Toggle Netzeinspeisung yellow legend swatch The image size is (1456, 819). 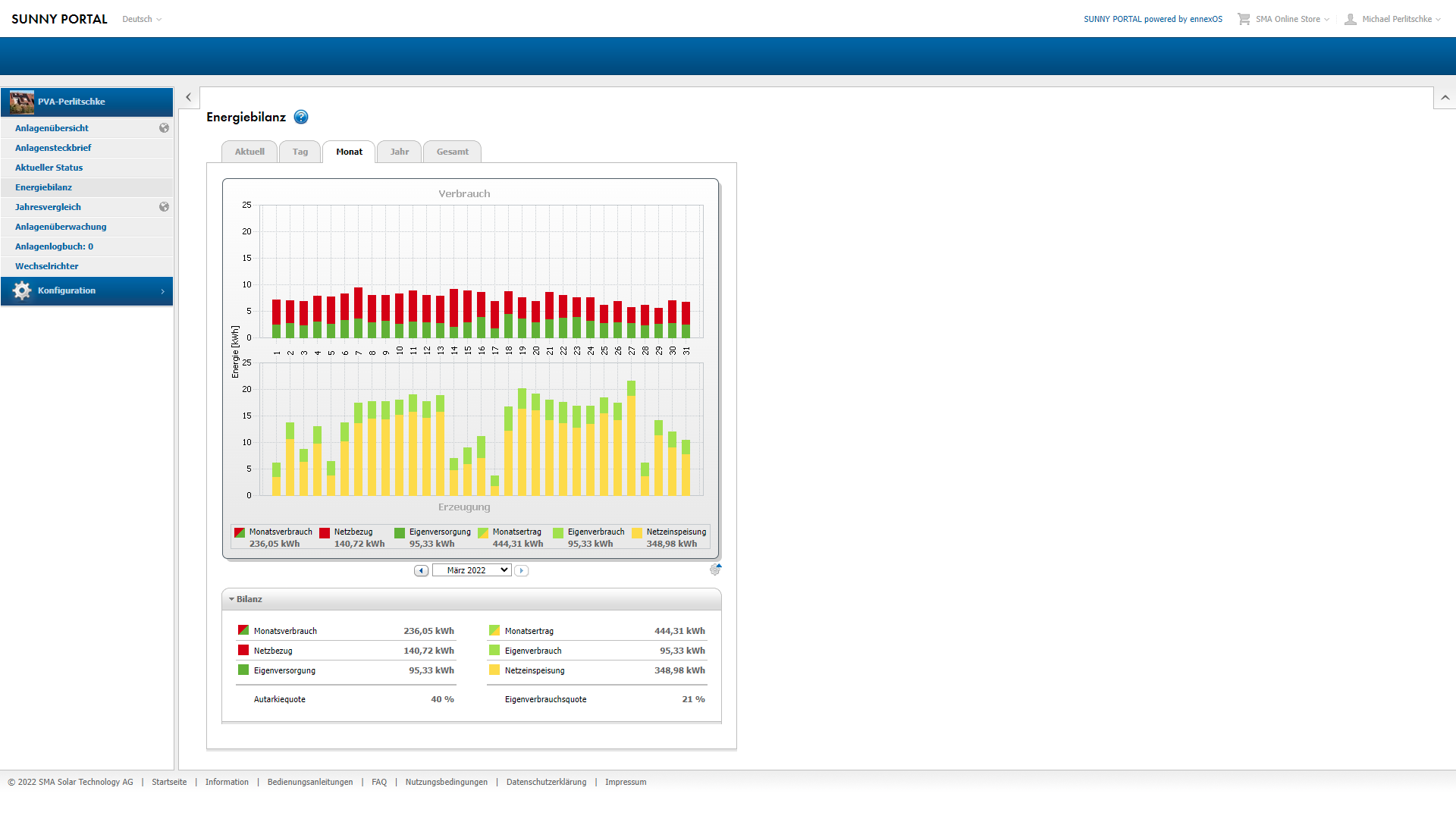(637, 532)
